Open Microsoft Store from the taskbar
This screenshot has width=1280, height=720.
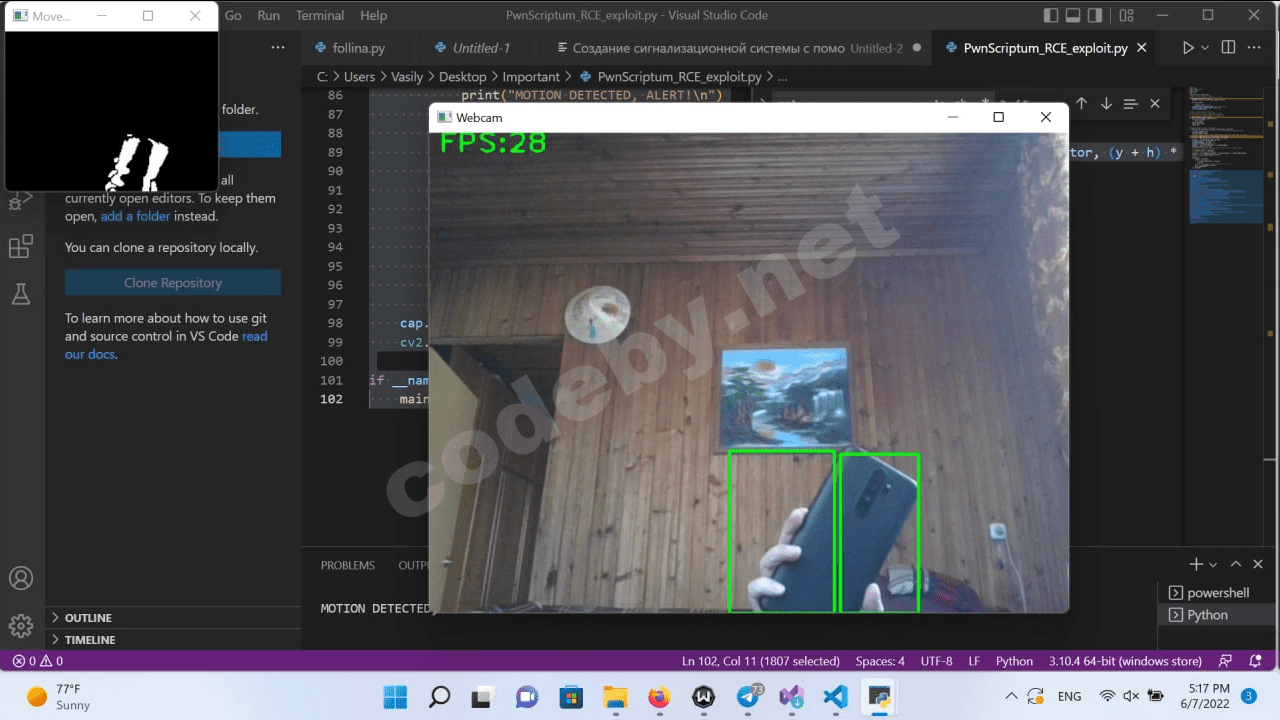coord(571,697)
